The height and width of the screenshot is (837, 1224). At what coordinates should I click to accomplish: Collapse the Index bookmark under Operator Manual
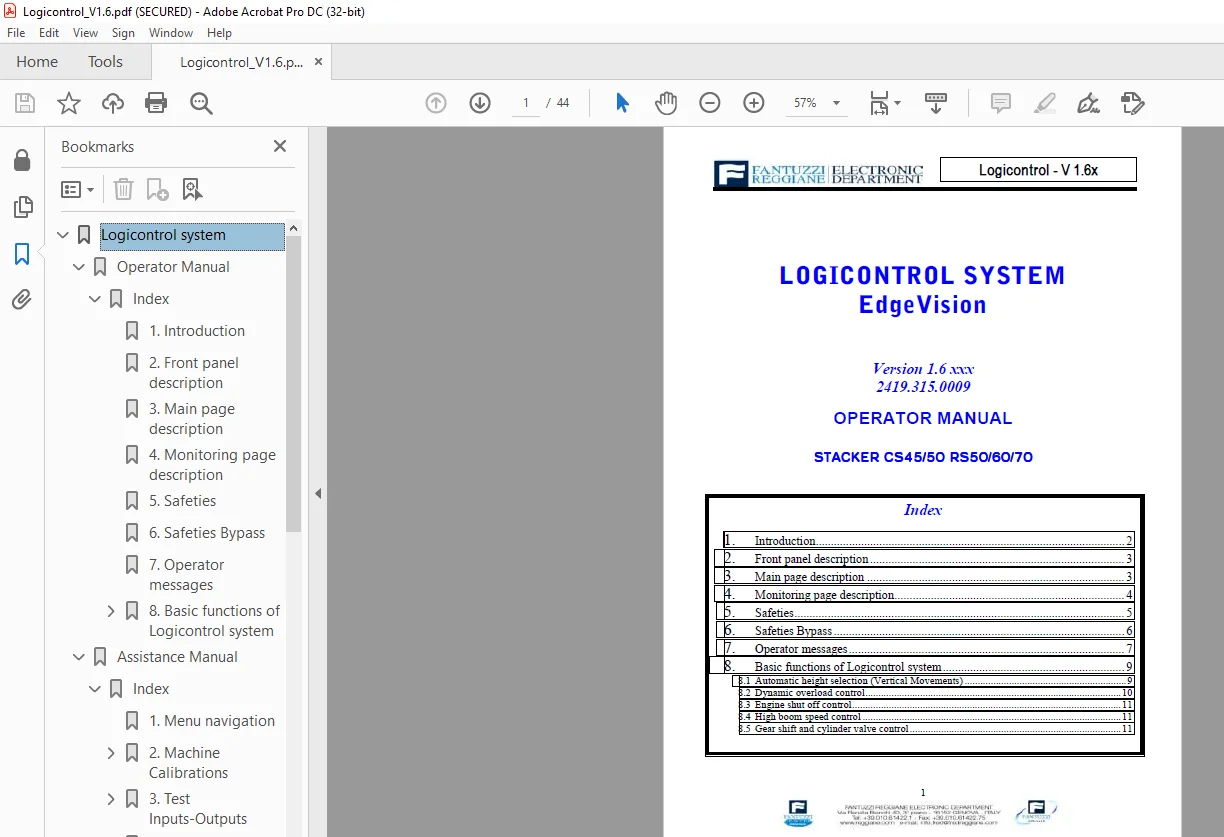coord(95,299)
